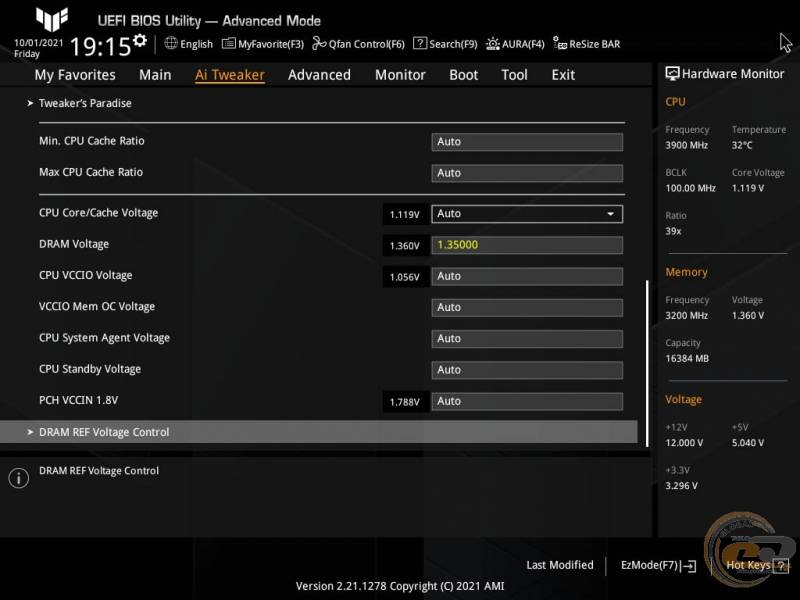
Task: Switch to the Tool tab
Action: [514, 75]
